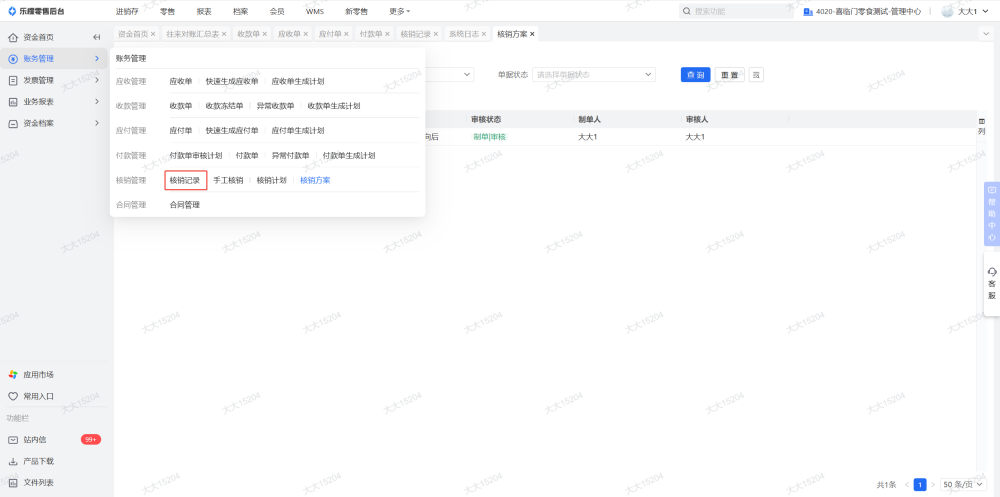Collapse the sidebar with the arrow icon
The height and width of the screenshot is (497, 1000).
97,38
